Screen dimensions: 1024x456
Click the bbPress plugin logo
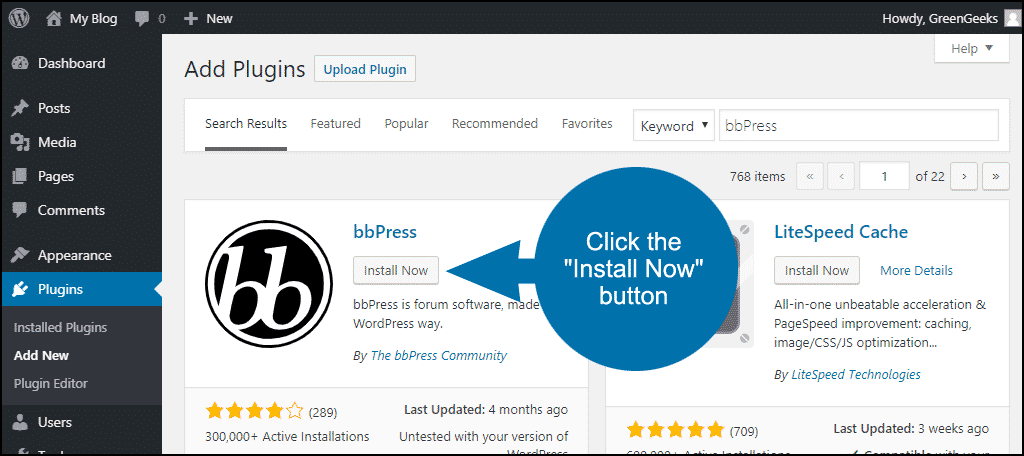[x=269, y=284]
